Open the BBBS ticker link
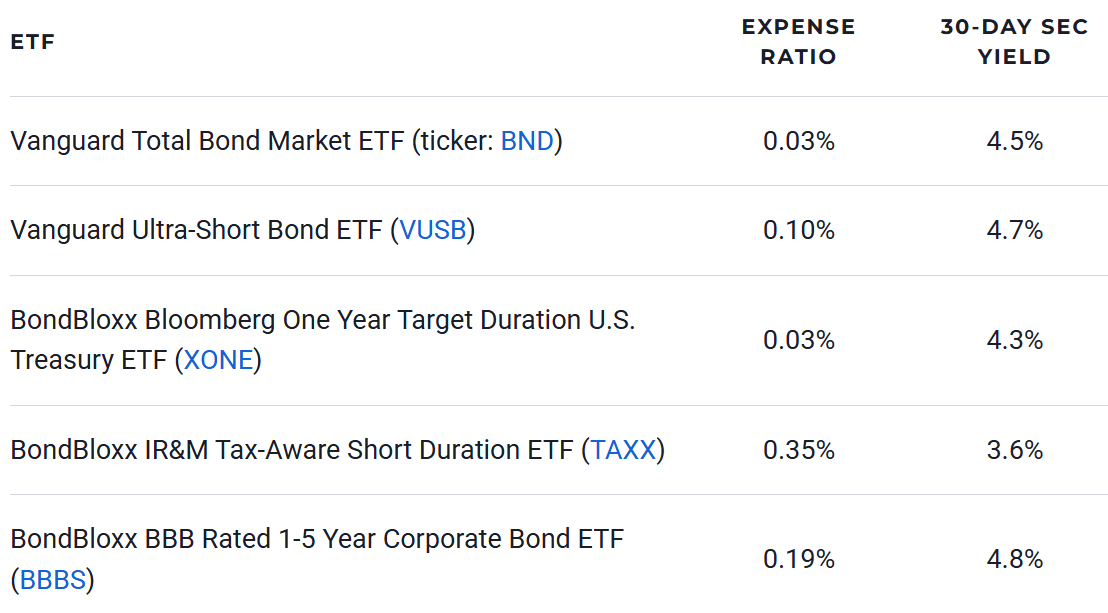The image size is (1108, 613). tap(53, 580)
